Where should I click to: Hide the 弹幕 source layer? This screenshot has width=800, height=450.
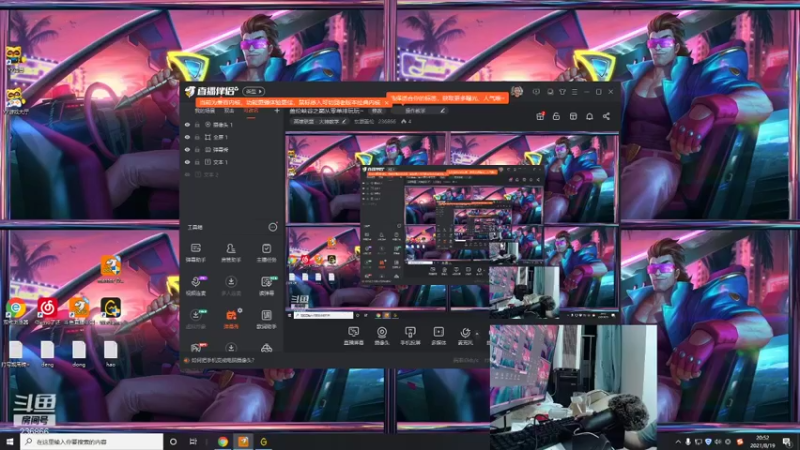tap(187, 149)
